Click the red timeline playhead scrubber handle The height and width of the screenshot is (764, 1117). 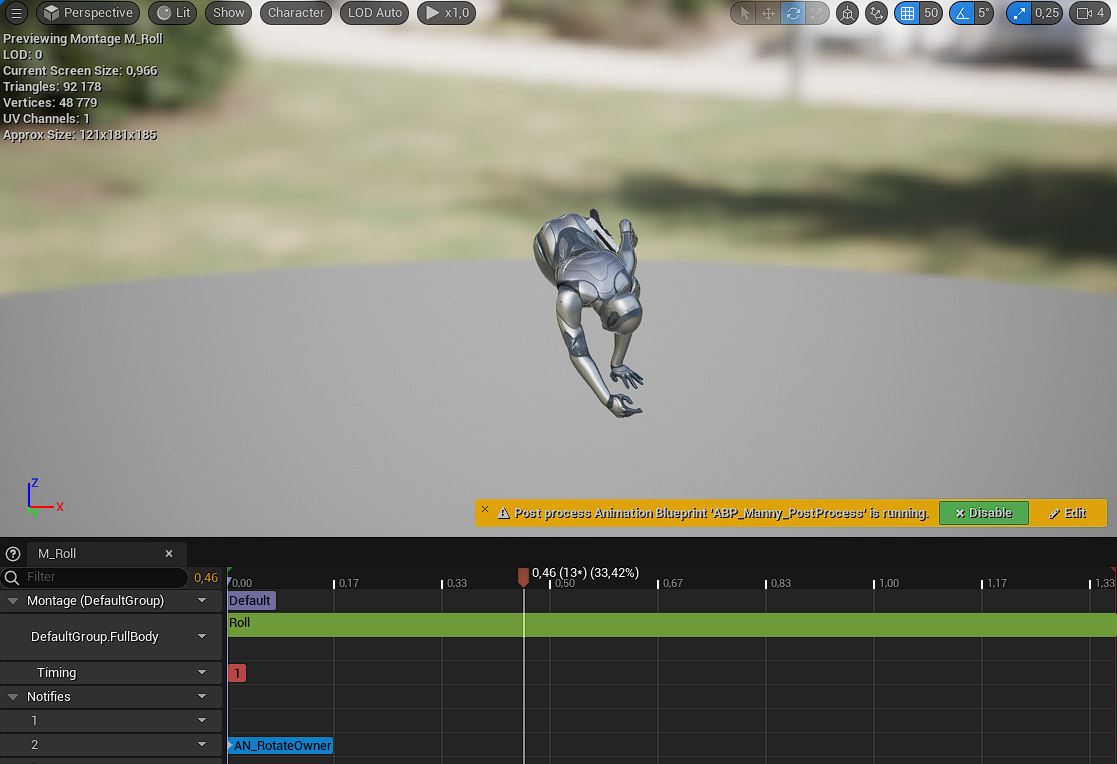coord(523,577)
